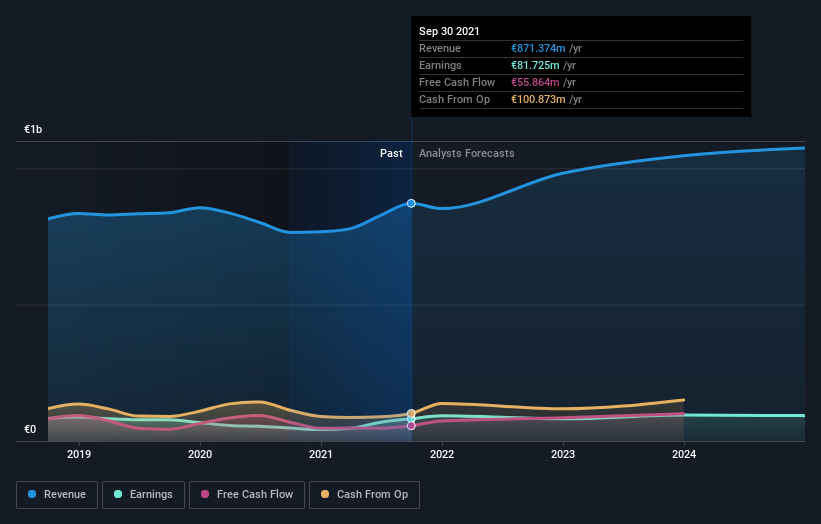Click the €55.864m free cash flow value
This screenshot has width=821, height=524.
[535, 82]
